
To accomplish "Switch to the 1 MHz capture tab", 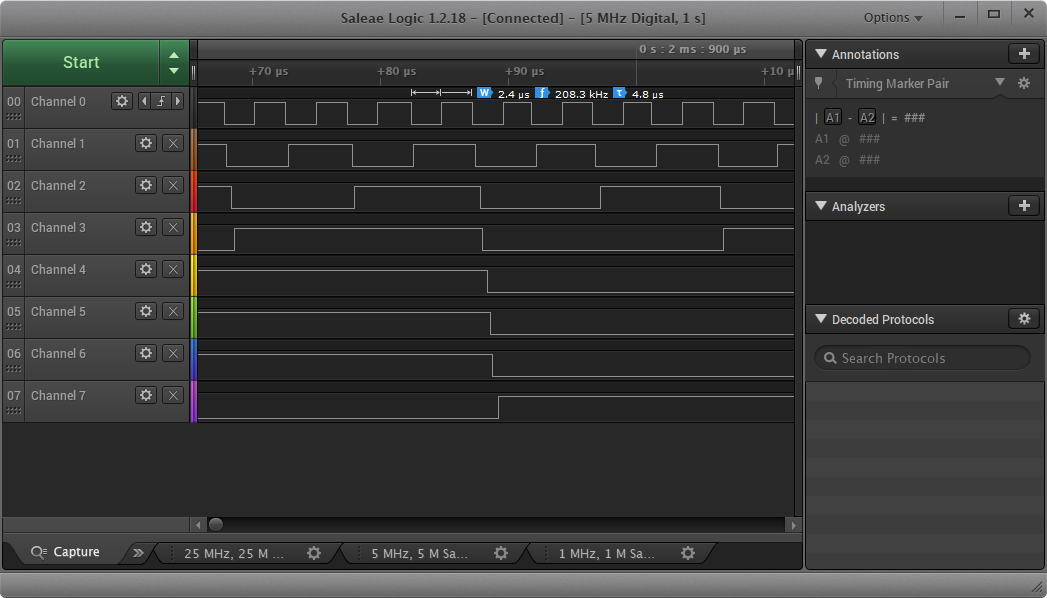I will click(606, 553).
